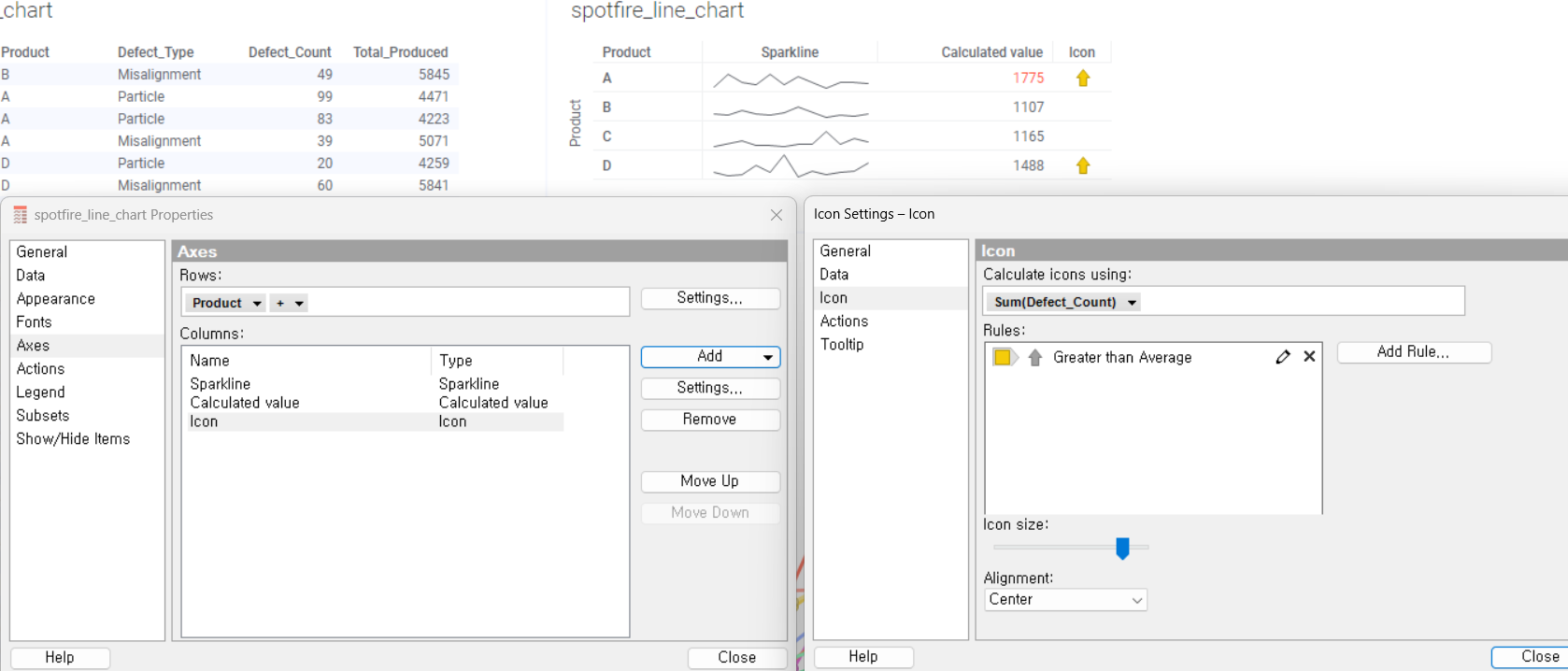Delete the Greater than Average rule with the X icon

1309,357
